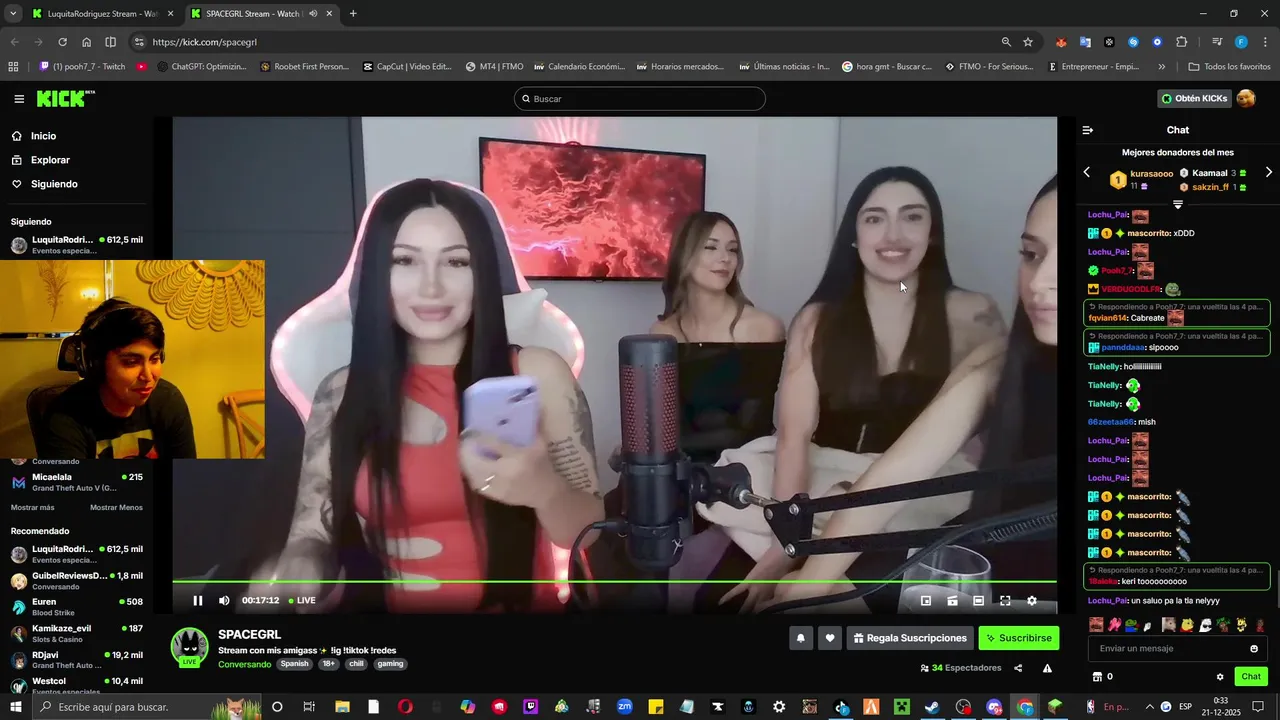Open browser extensions puzzle icon

click(1182, 42)
